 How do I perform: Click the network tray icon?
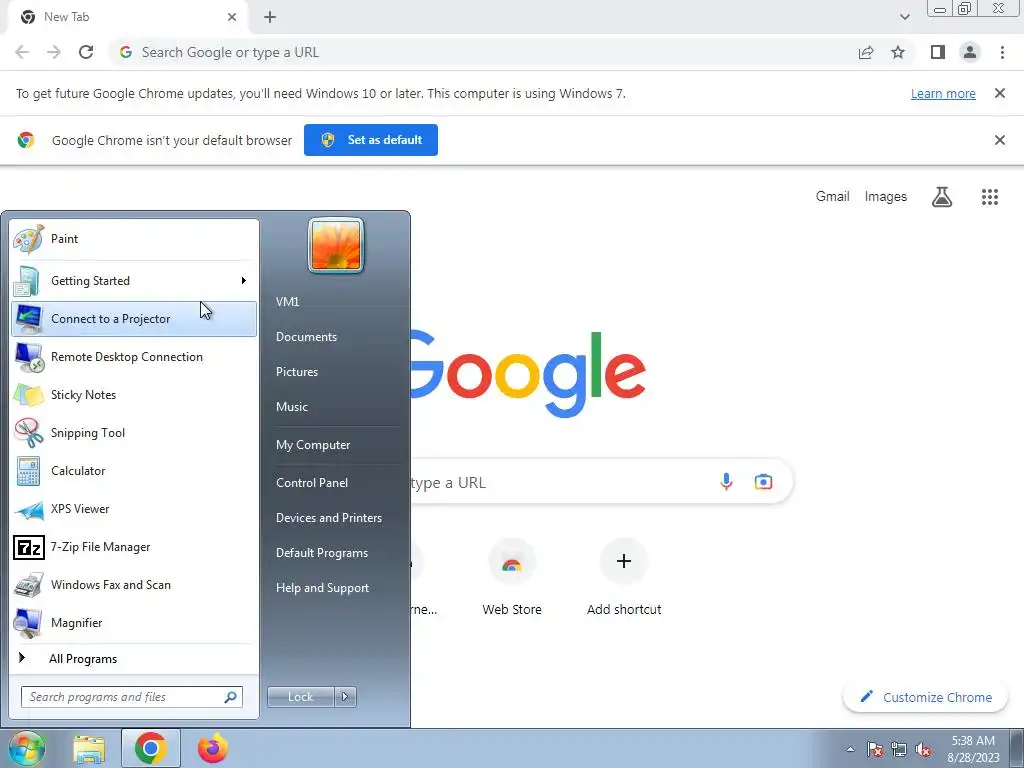[899, 749]
